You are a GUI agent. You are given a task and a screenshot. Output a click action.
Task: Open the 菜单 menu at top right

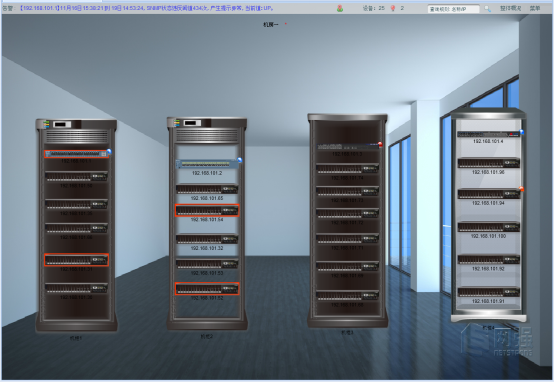coord(535,8)
